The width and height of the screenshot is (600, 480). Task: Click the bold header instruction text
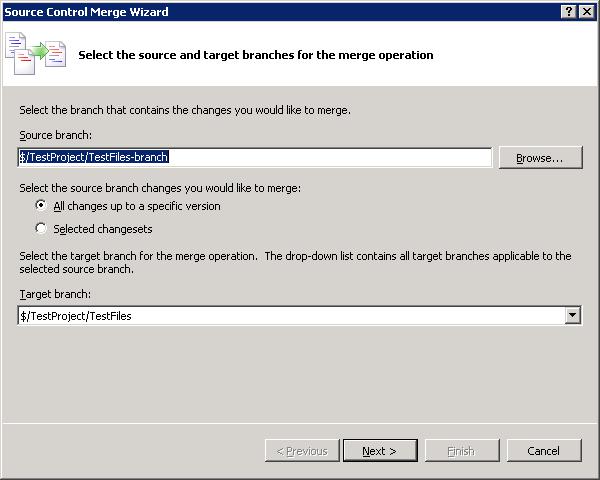(x=256, y=55)
